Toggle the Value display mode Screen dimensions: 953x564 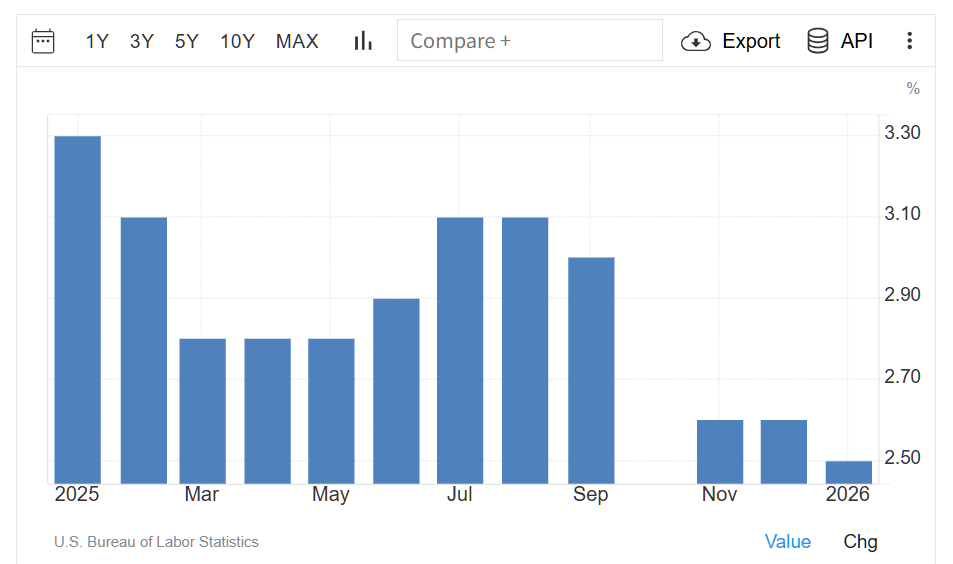tap(788, 541)
